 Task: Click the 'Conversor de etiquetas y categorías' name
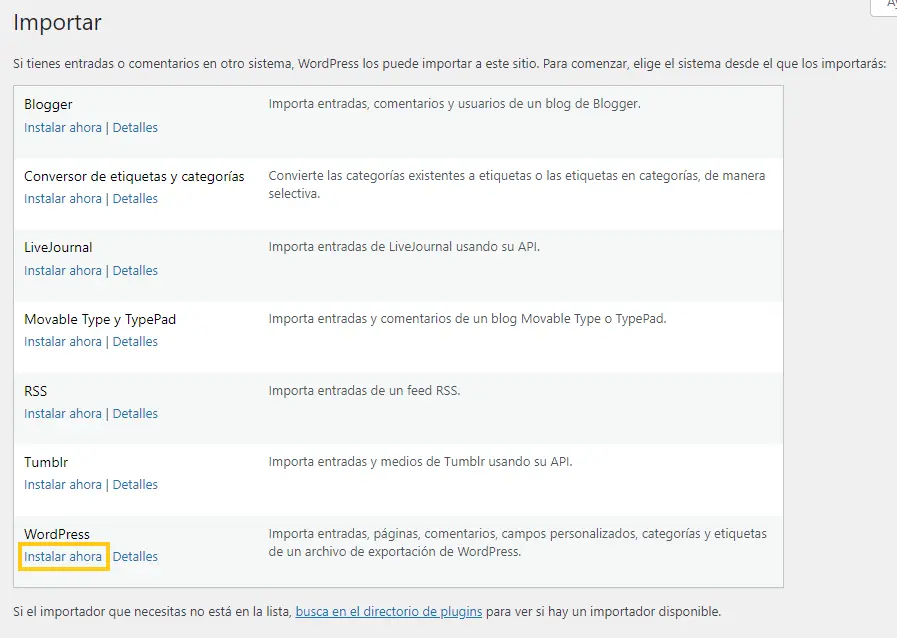pos(134,176)
